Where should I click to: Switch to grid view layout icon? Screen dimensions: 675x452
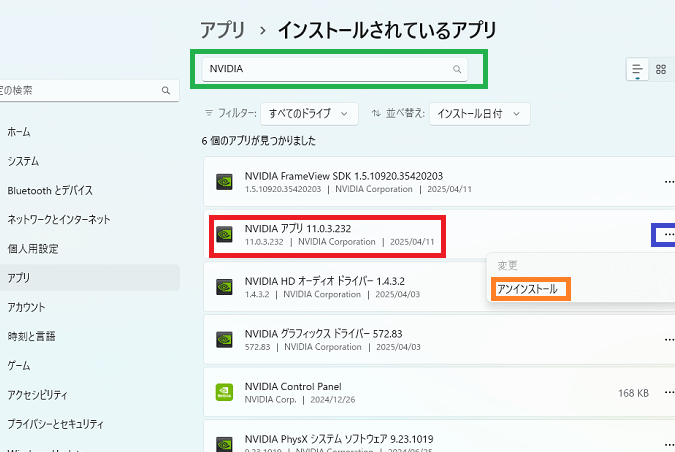(x=661, y=70)
